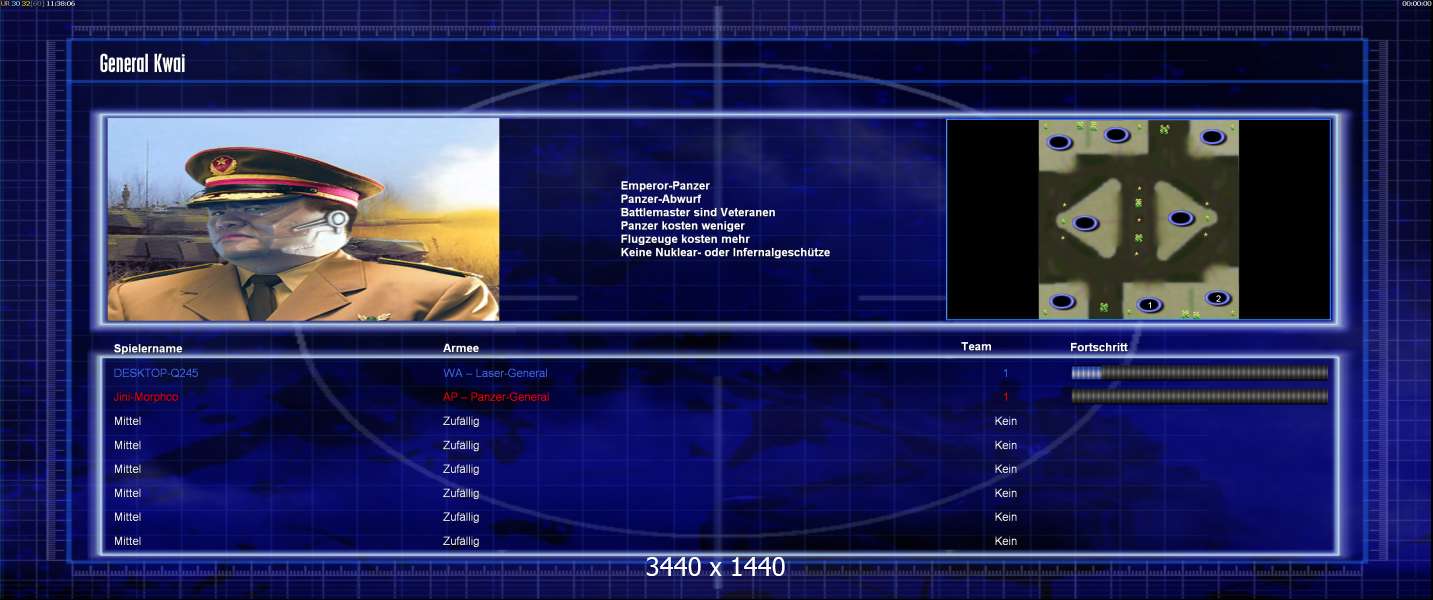Click the Fortschritt column header

tap(1099, 347)
